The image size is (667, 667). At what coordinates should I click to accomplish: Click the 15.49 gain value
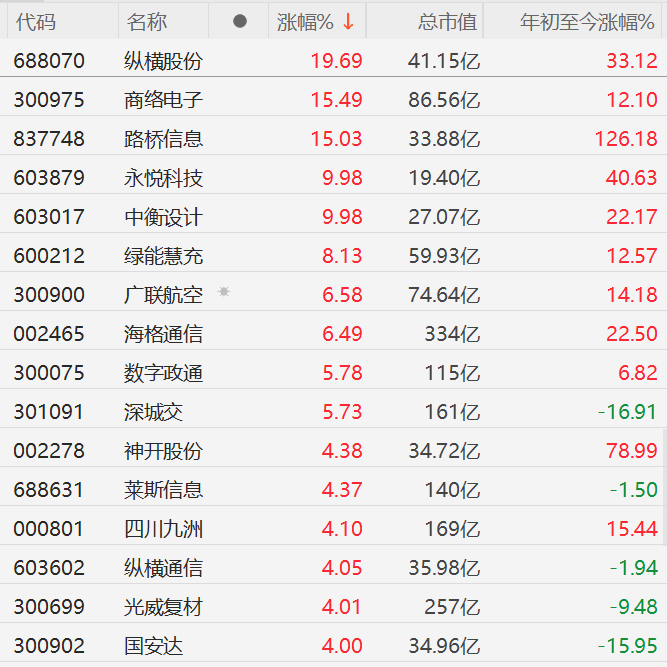click(336, 100)
